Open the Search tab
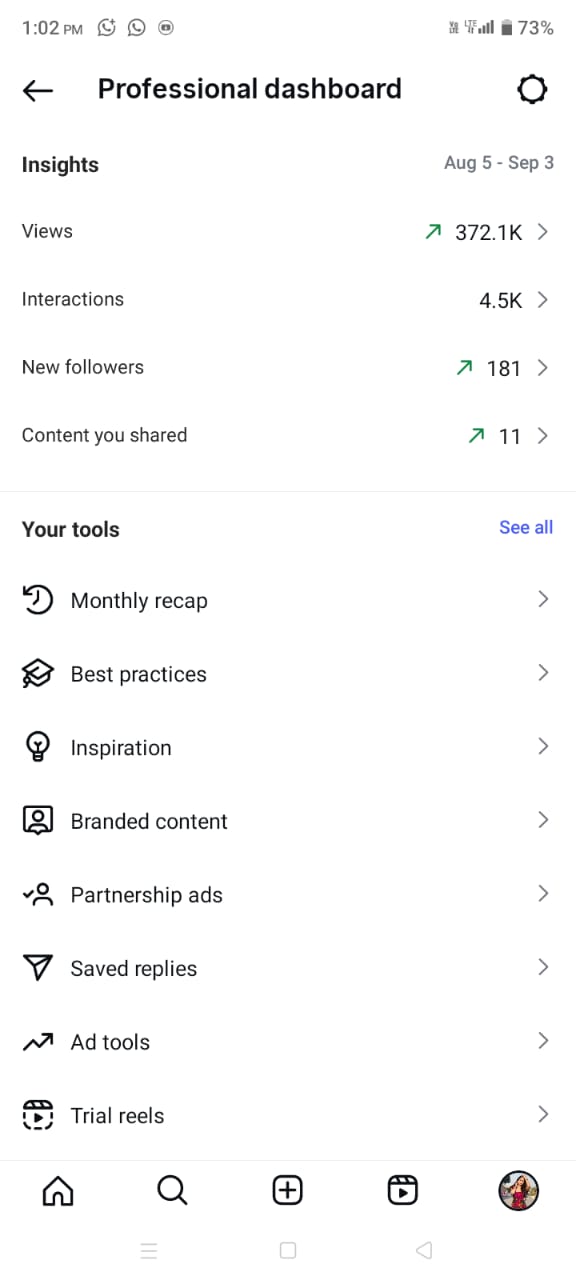 (172, 1190)
